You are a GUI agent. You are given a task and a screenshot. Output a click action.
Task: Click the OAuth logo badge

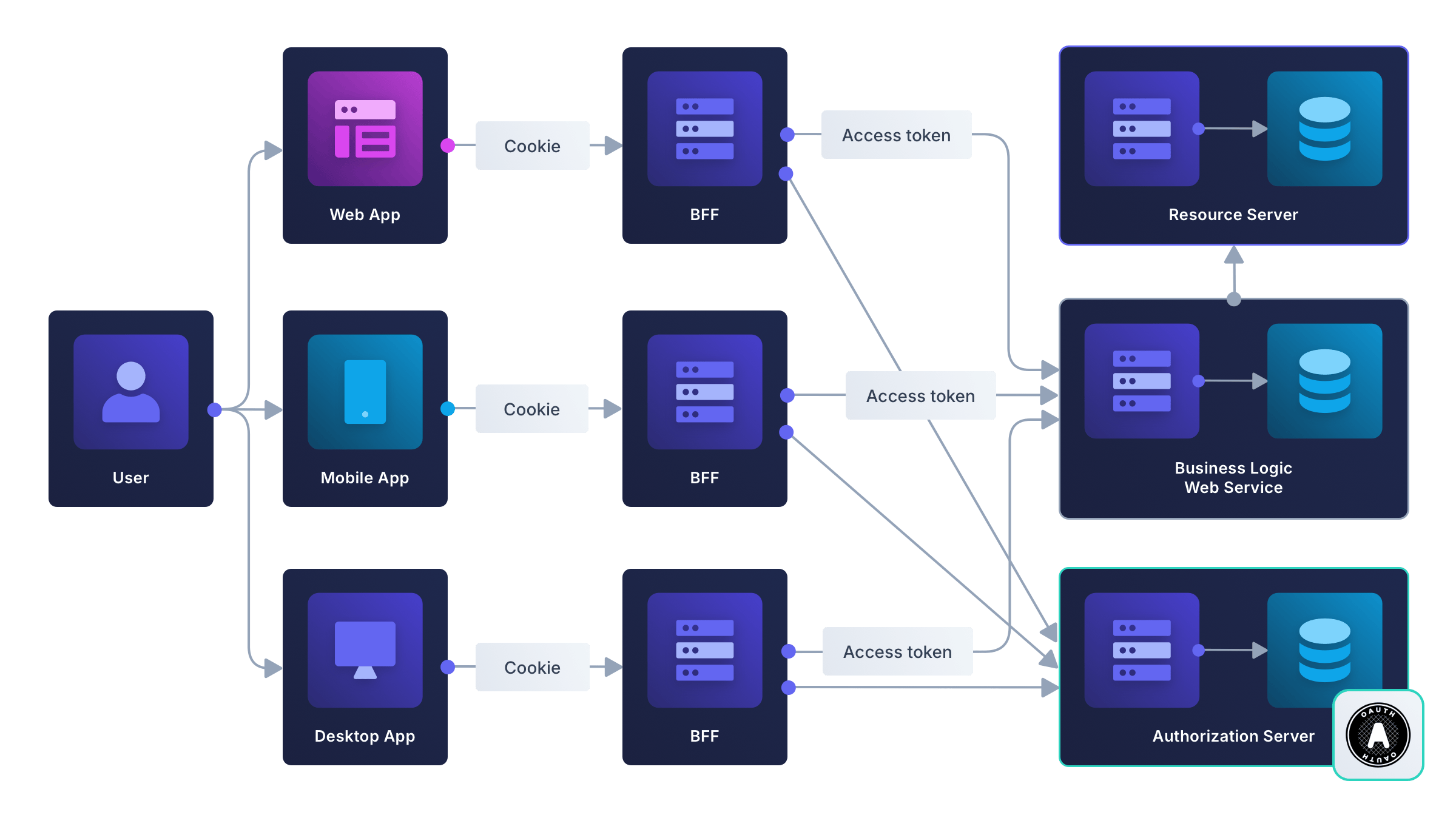pyautogui.click(x=1378, y=735)
